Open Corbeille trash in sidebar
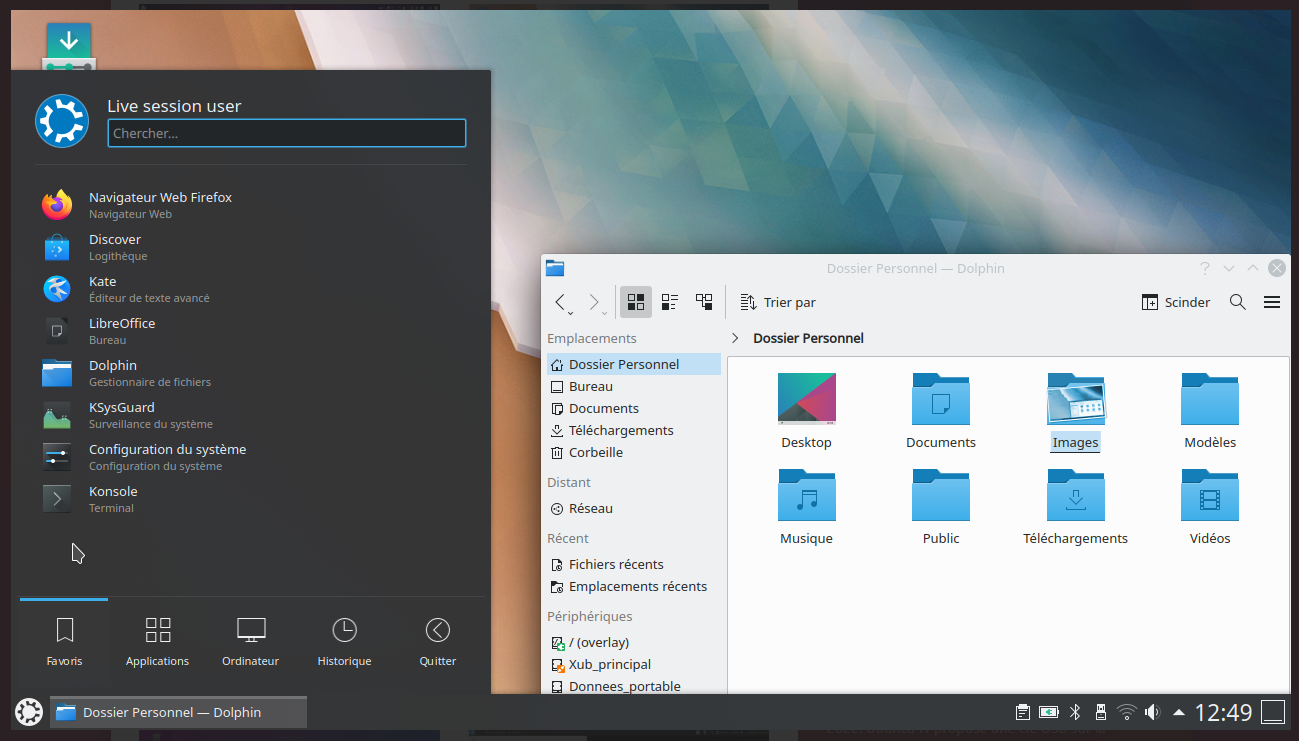Viewport: 1299px width, 741px height. (634, 452)
